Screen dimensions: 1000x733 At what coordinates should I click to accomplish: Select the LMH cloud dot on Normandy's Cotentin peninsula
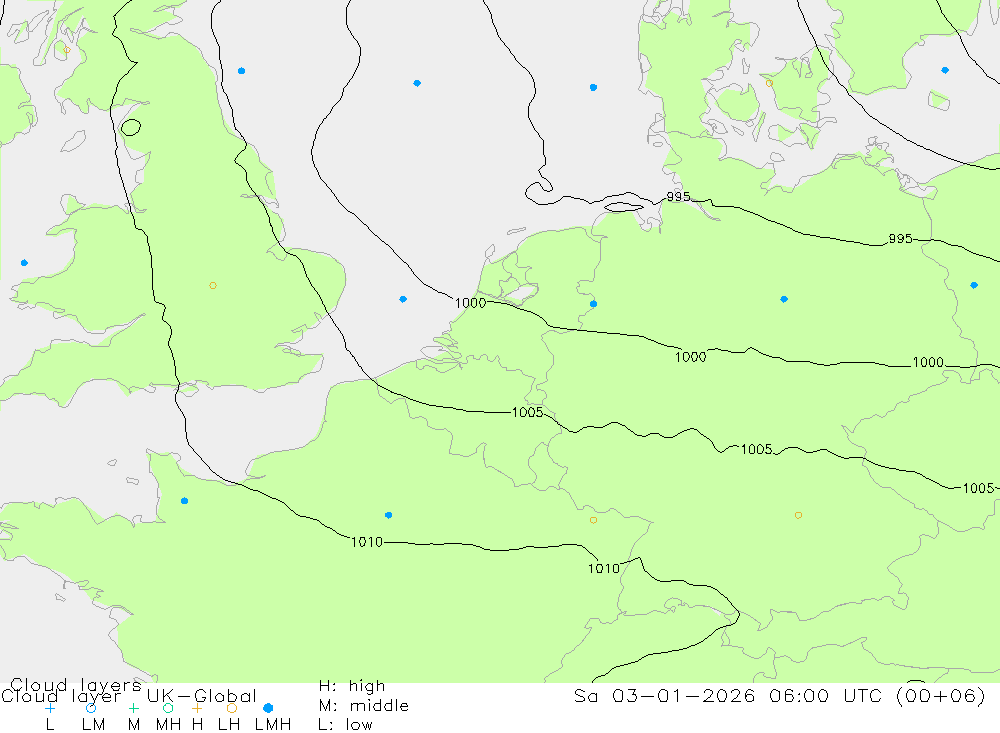(x=184, y=501)
